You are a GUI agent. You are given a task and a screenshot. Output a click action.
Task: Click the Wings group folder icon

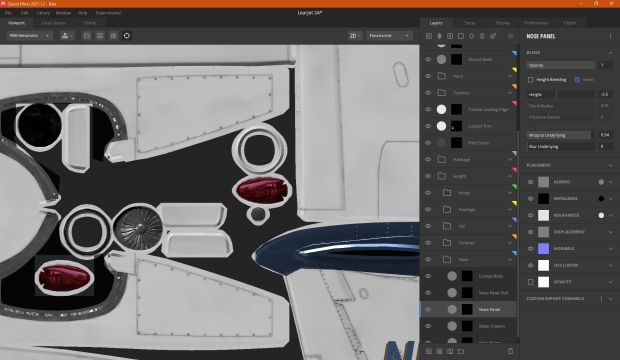point(447,193)
